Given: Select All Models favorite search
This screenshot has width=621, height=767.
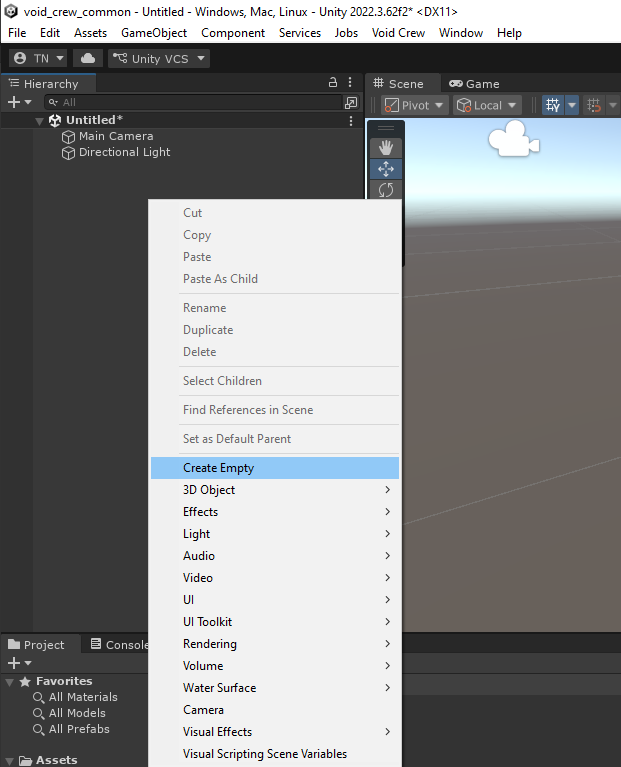Looking at the screenshot, I should click(x=69, y=713).
